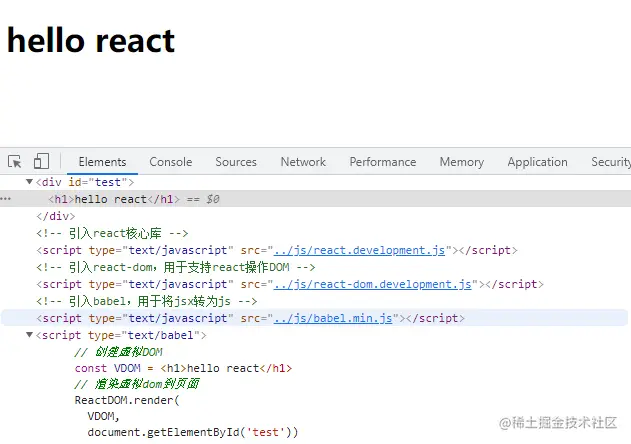The width and height of the screenshot is (631, 444).
Task: Click the 'VDOM,' argument line
Action: pyautogui.click(x=103, y=416)
